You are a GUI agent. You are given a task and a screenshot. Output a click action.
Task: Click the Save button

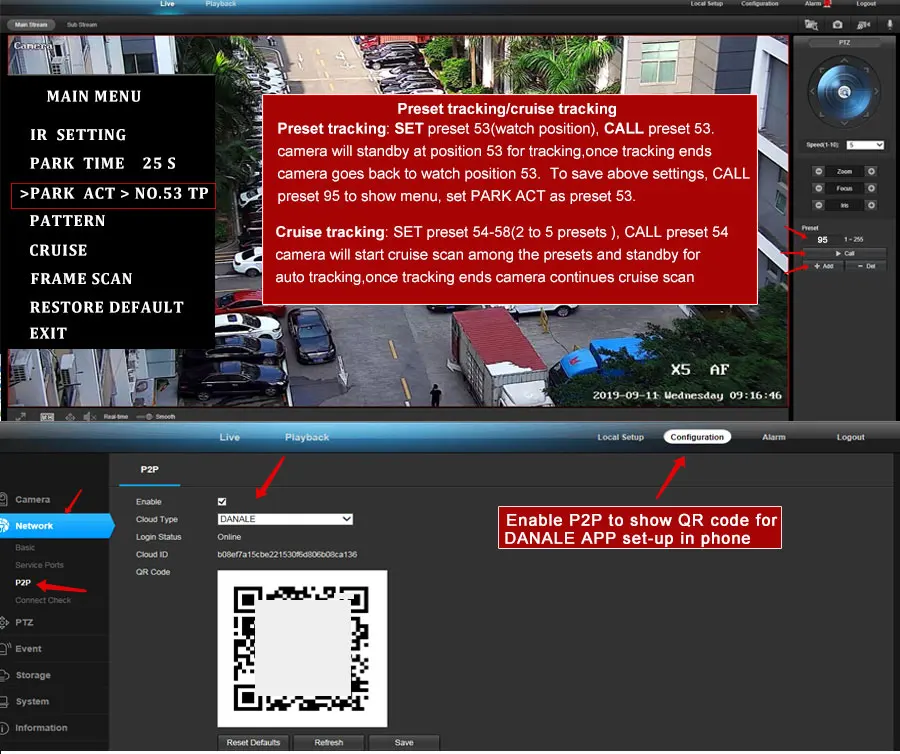404,743
